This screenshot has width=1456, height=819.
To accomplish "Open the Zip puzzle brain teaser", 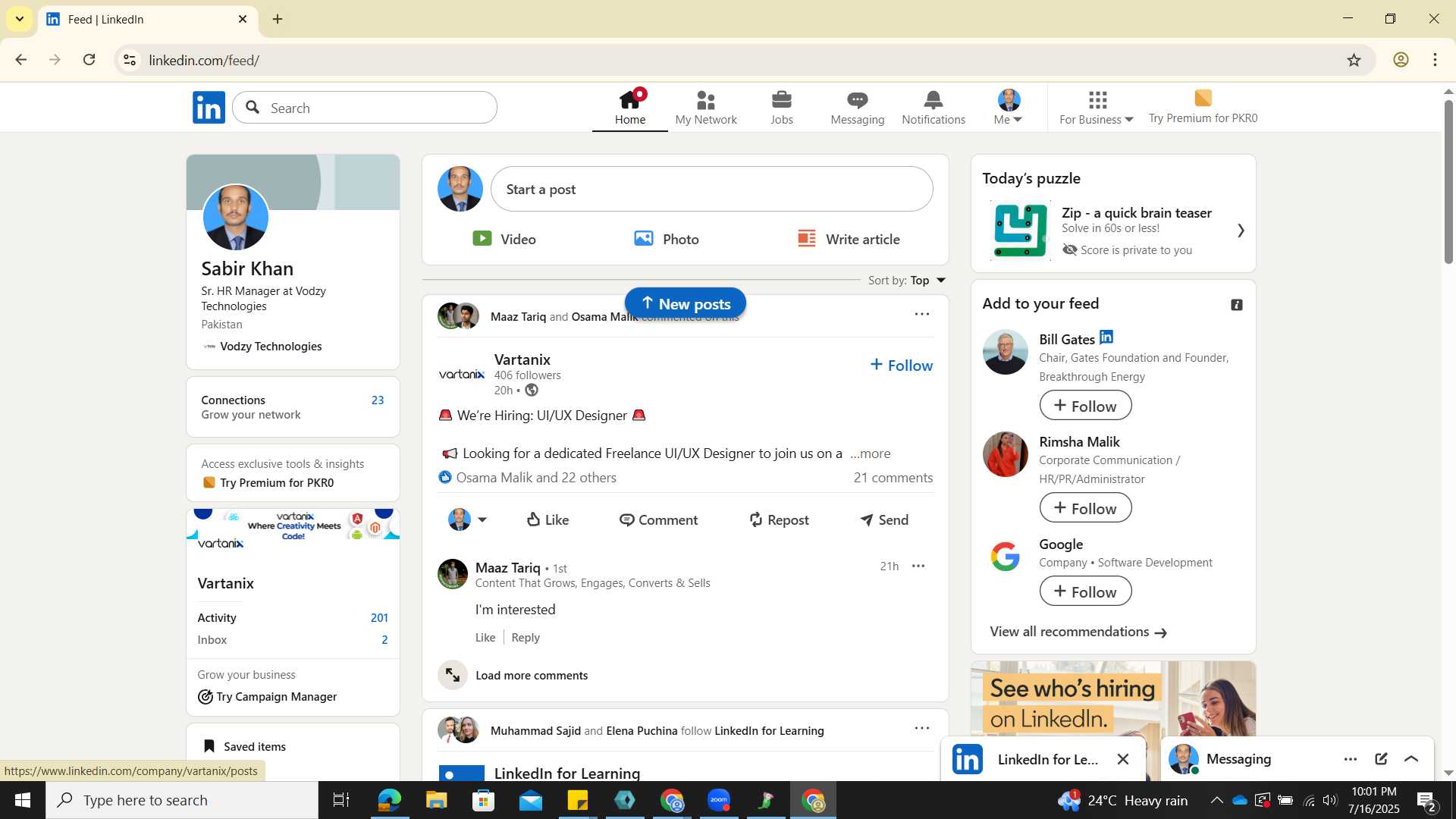I will tap(1113, 231).
